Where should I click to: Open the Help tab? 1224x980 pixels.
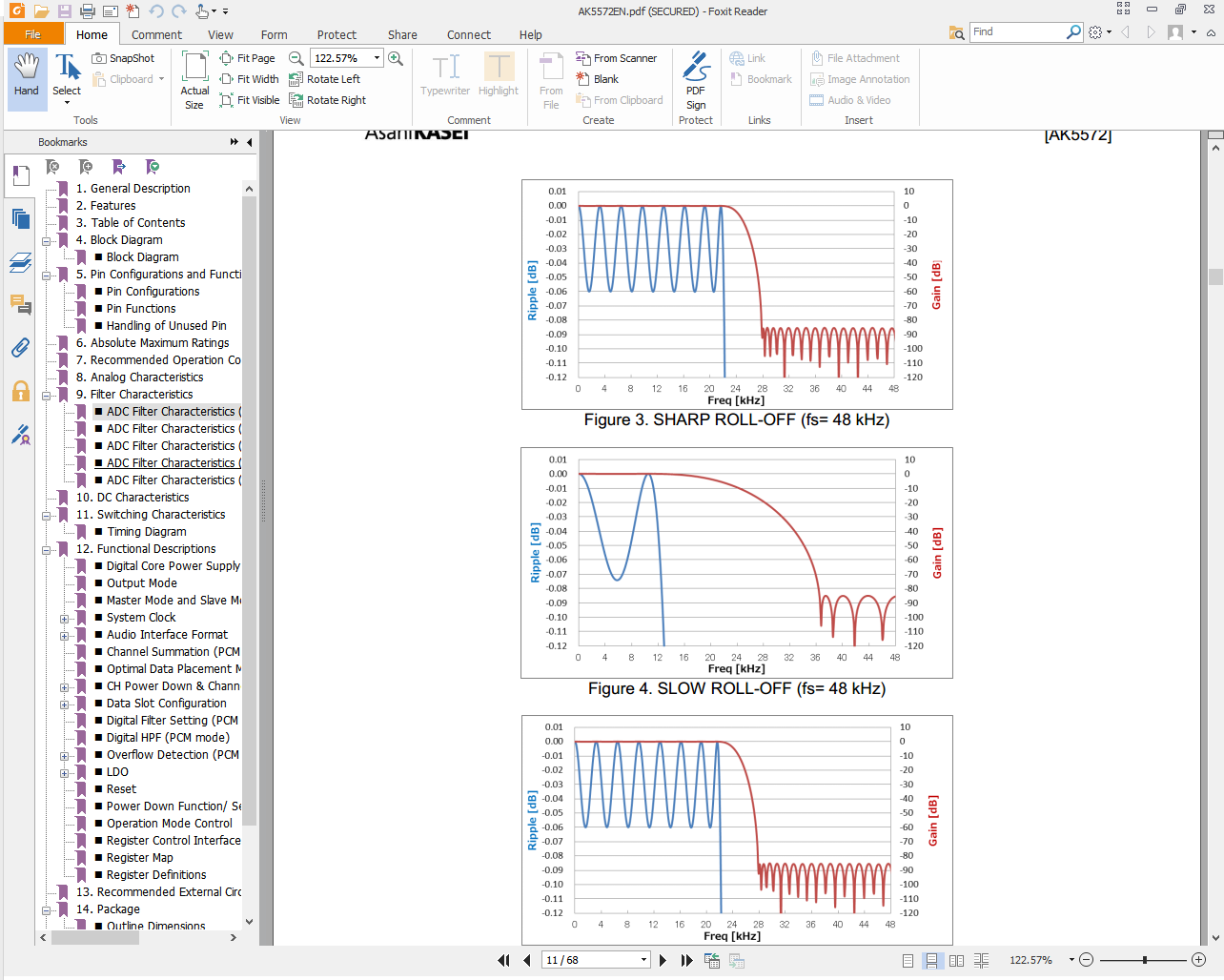click(530, 34)
